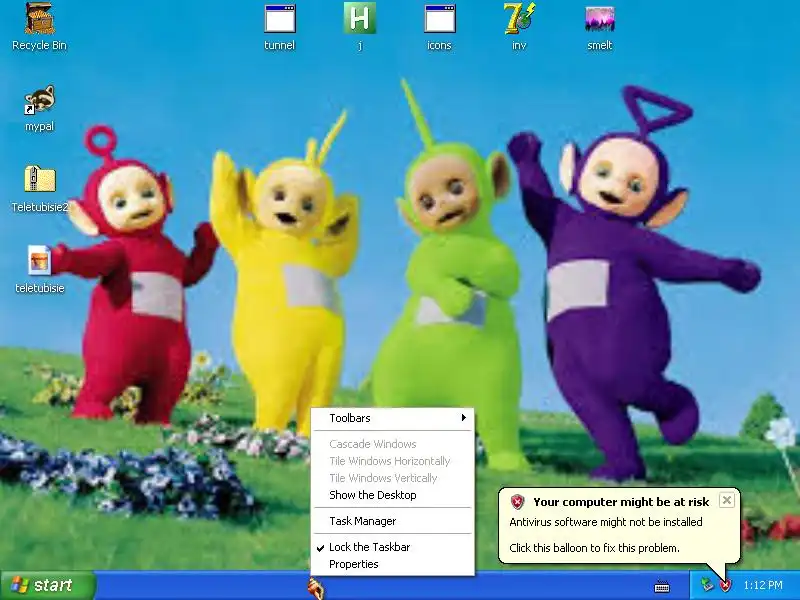The width and height of the screenshot is (800, 600).
Task: Click the Safely Remove Hardware tray icon
Action: tap(707, 585)
